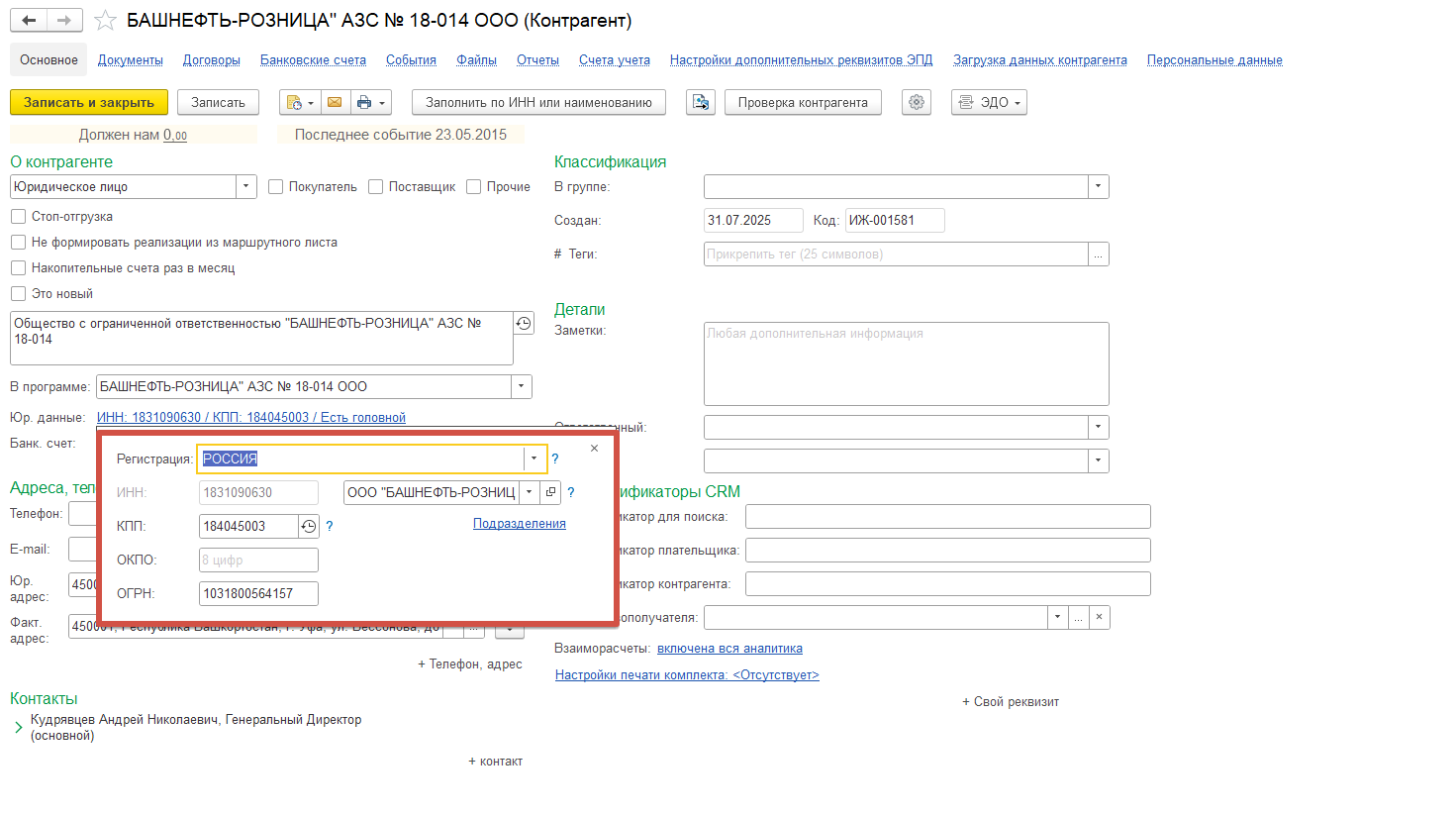The height and width of the screenshot is (816, 1456).
Task: Open получатель field dropdown arrow
Action: (1057, 618)
